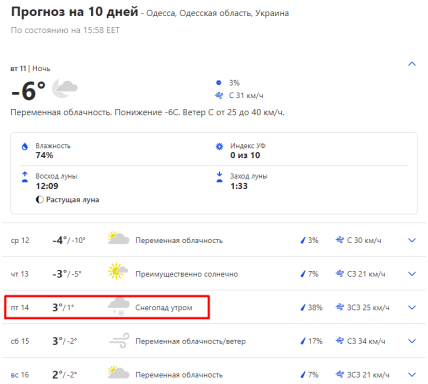
Task: Click the wind icon beside С 31 км/ч
Action: coord(219,96)
